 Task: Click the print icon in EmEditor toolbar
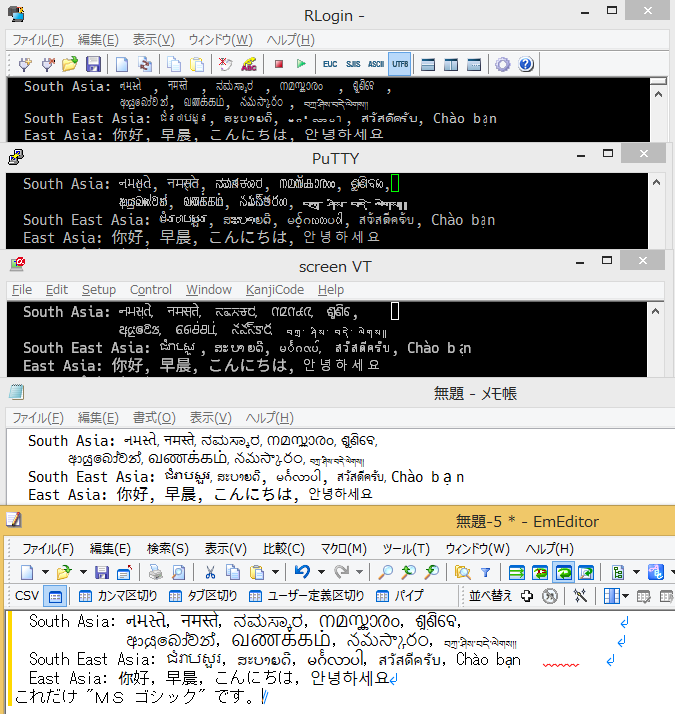(155, 572)
